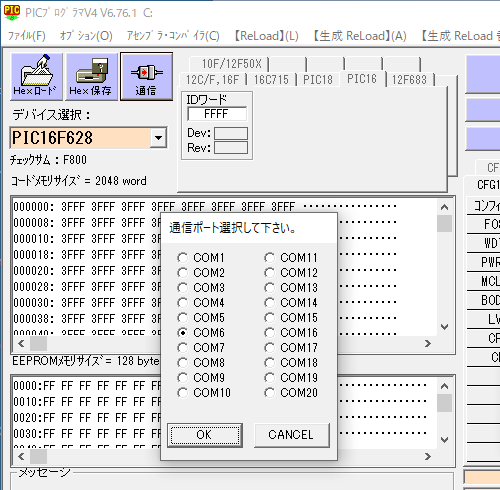Click the EEPROM pane scroll down arrow
Screen dimensions: 500x490
(x=444, y=440)
